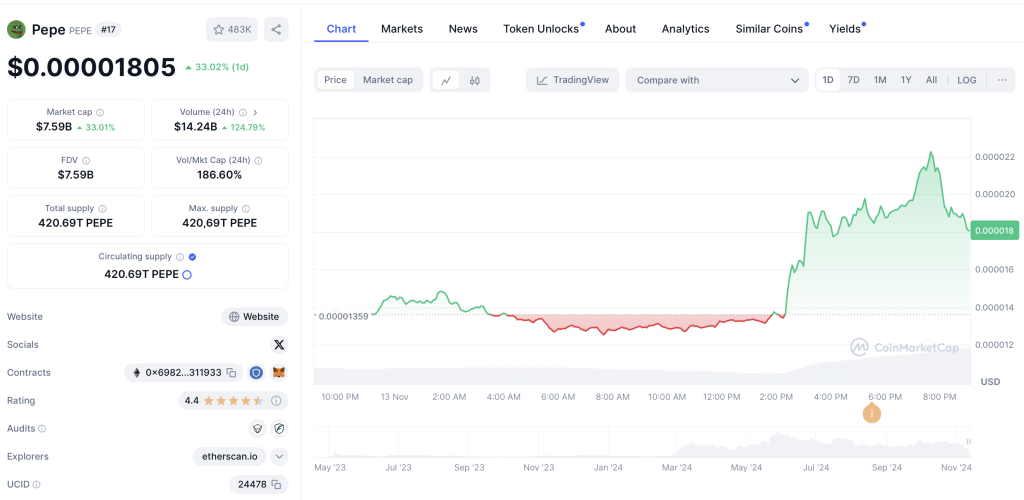Open the Yields tab
This screenshot has height=500, width=1024.
tap(845, 29)
